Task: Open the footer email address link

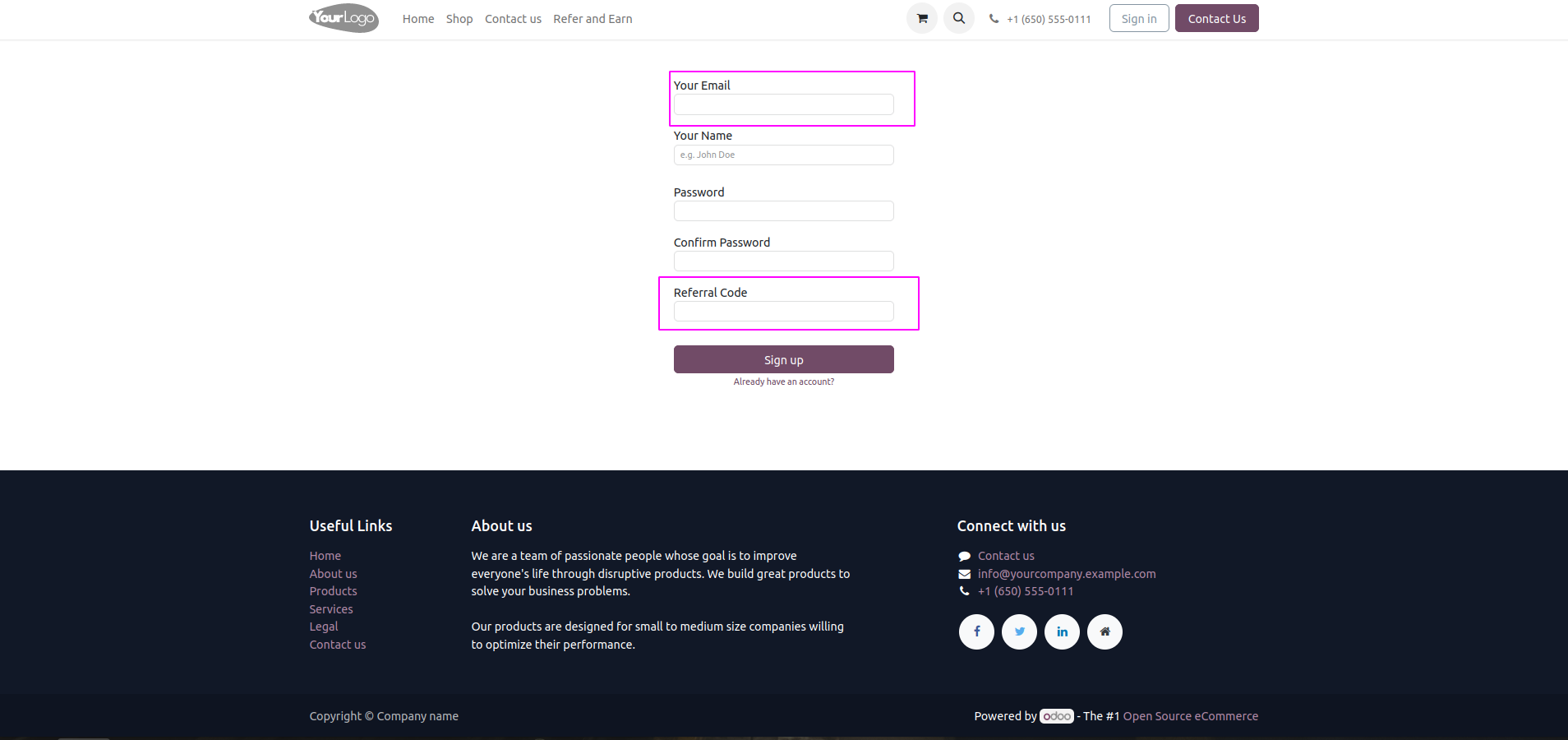Action: point(1067,574)
